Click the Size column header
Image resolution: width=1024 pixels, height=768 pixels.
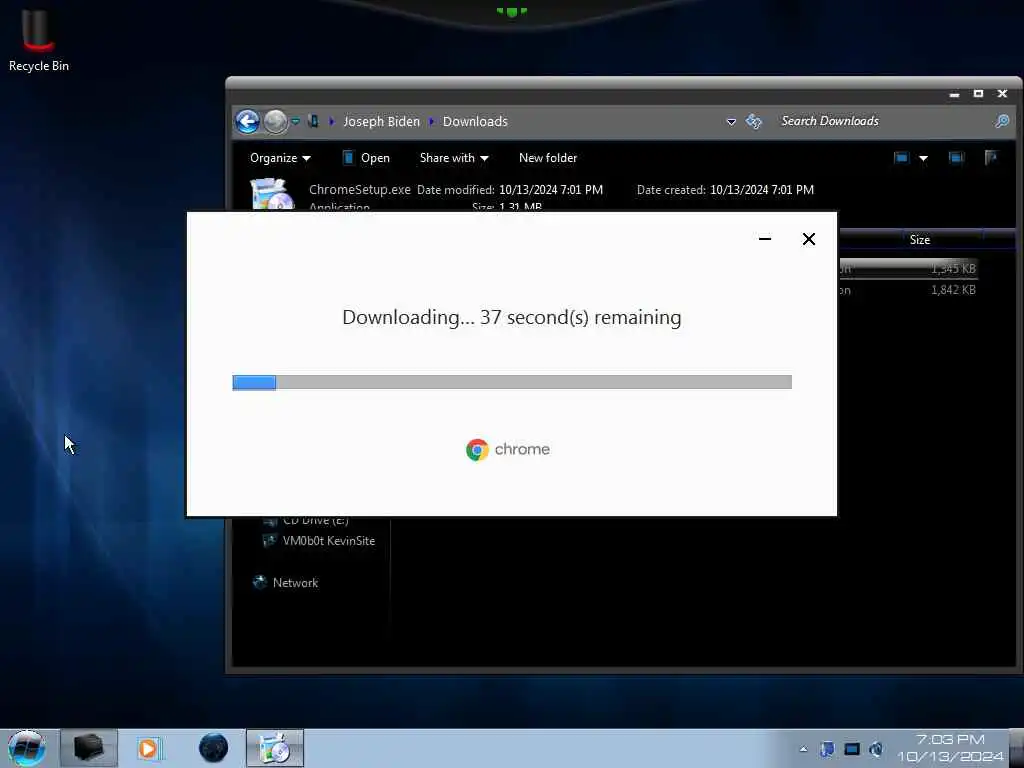(x=920, y=240)
